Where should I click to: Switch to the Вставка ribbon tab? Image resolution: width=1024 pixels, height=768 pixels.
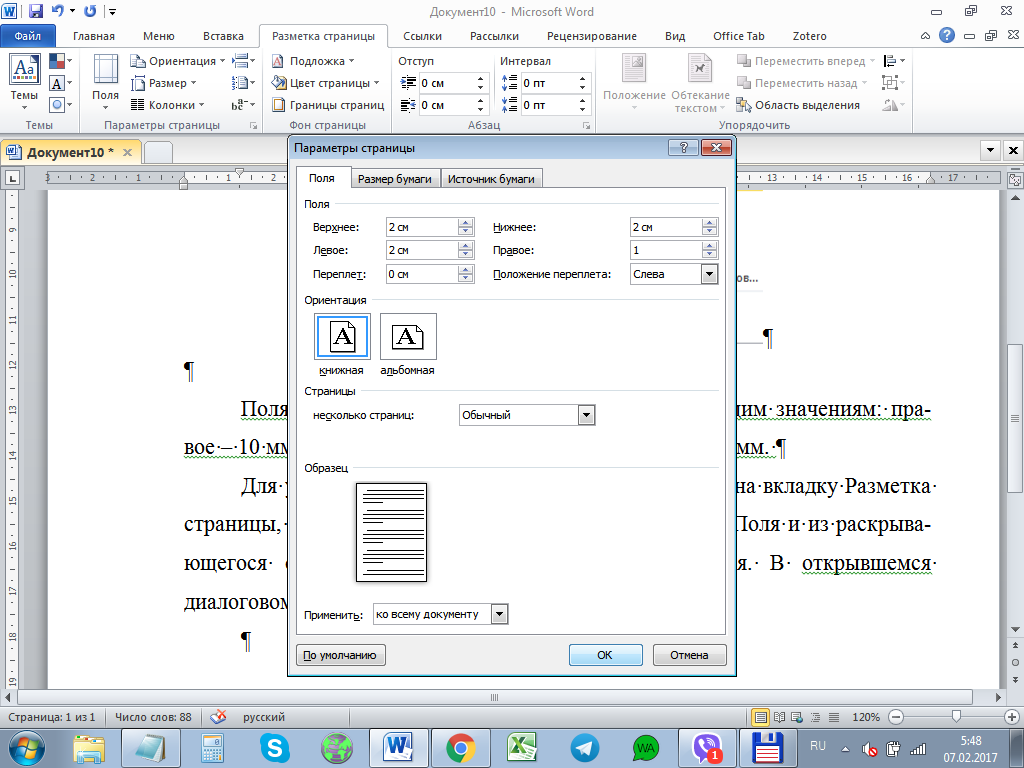tap(223, 36)
